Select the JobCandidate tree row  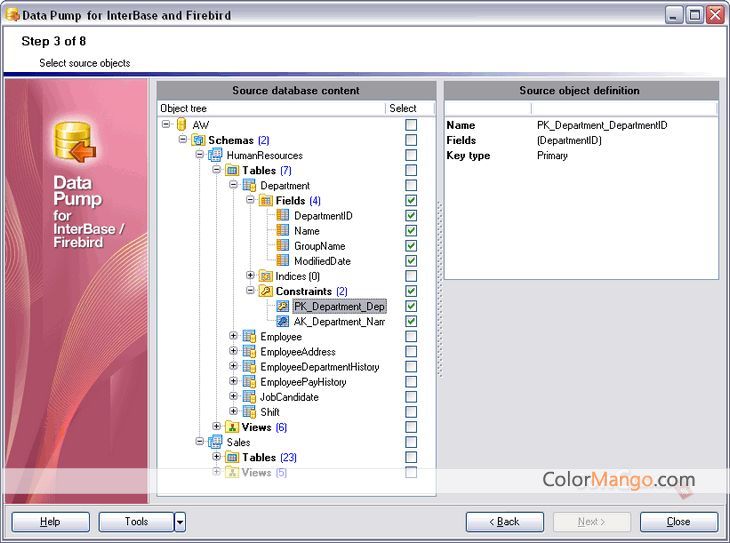coord(289,397)
